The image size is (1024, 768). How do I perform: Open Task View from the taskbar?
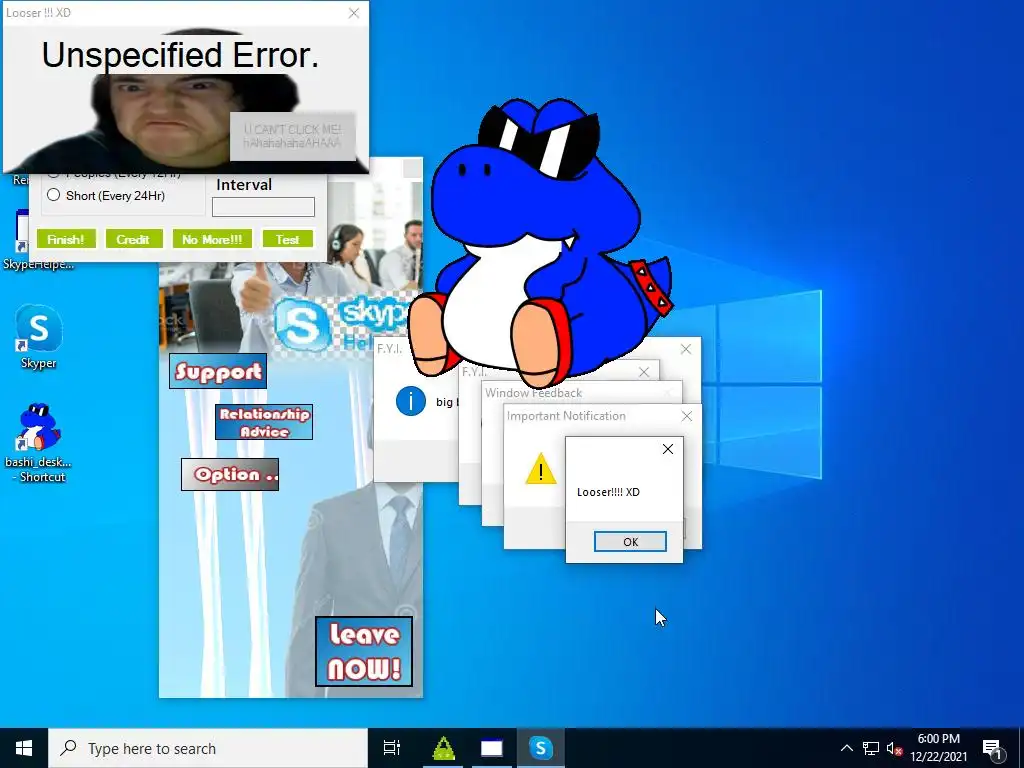coord(392,748)
